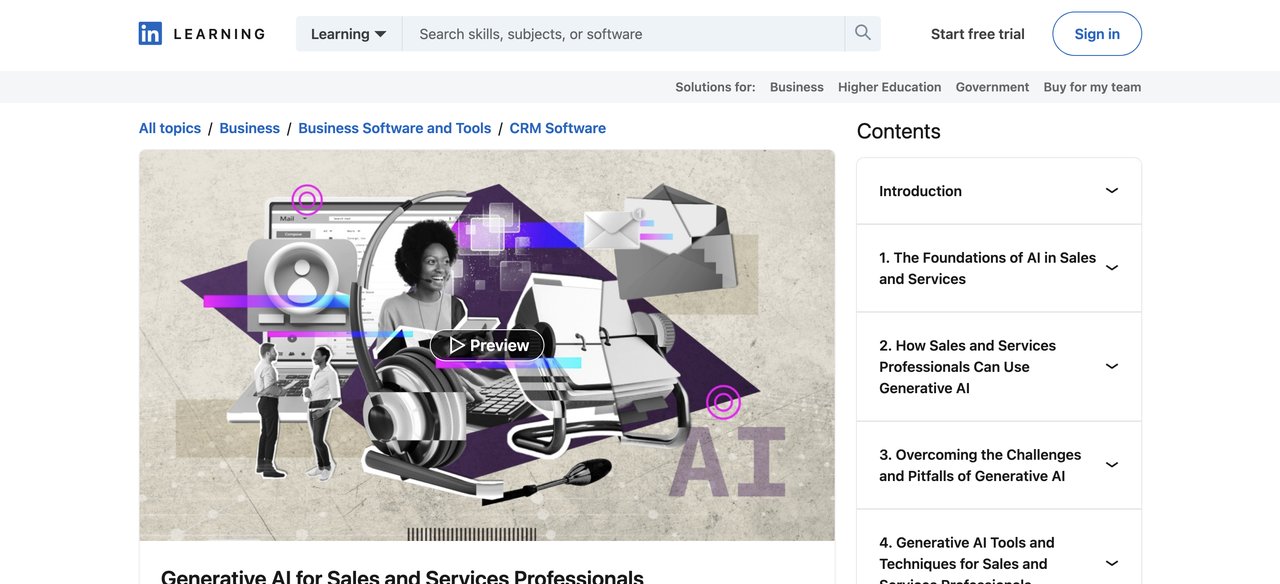Screen dimensions: 1280x584
Task: Open Higher Education solutions link
Action: [x=890, y=87]
